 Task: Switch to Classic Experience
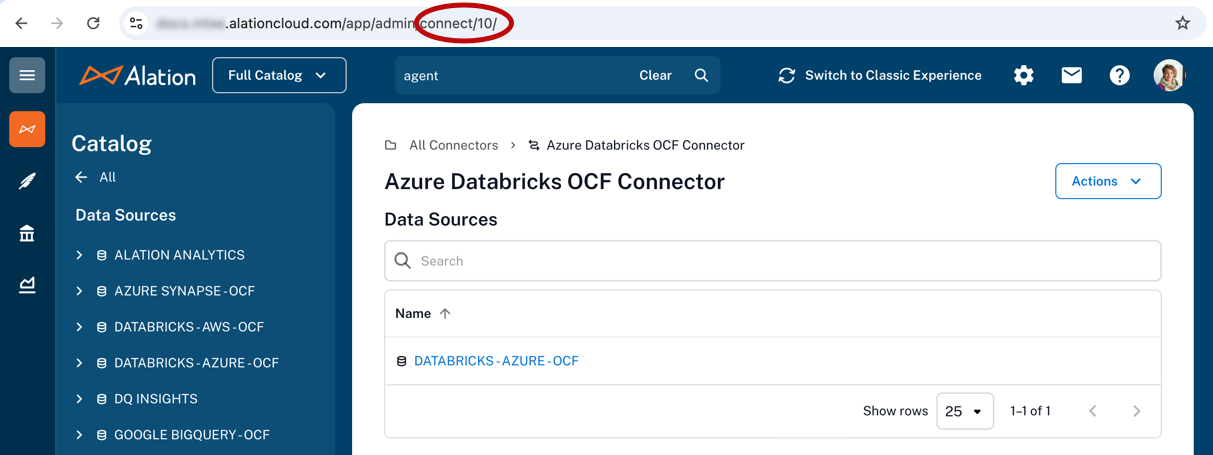tap(880, 75)
